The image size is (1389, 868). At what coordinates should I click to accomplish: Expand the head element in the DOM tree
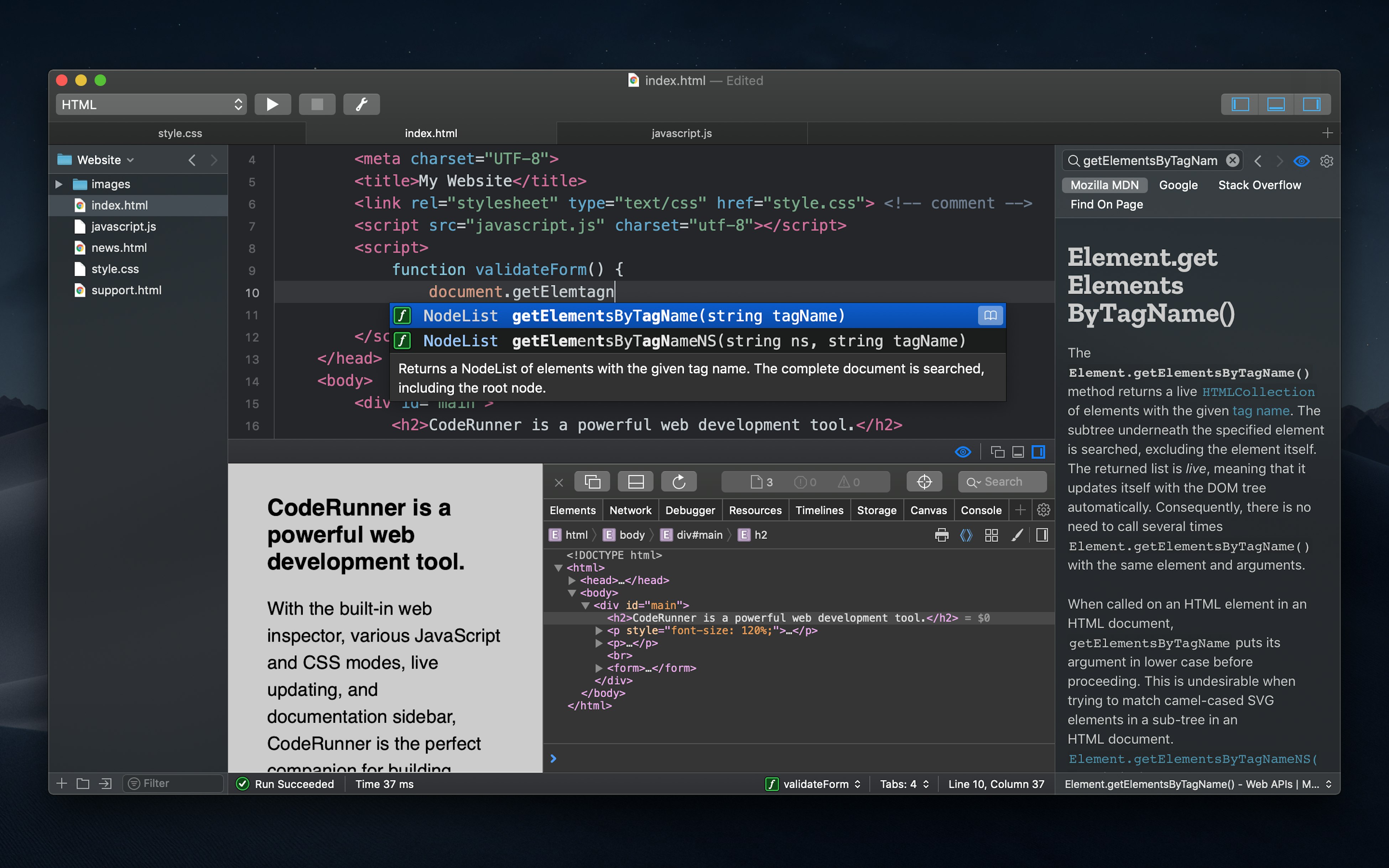(572, 580)
